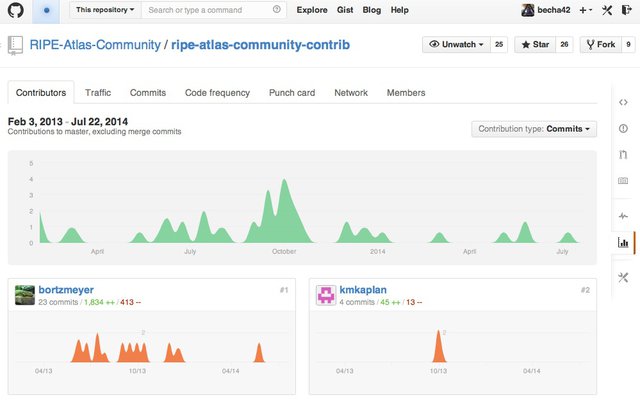Fork the repository
Image resolution: width=640 pixels, height=402 pixels.
pos(600,44)
